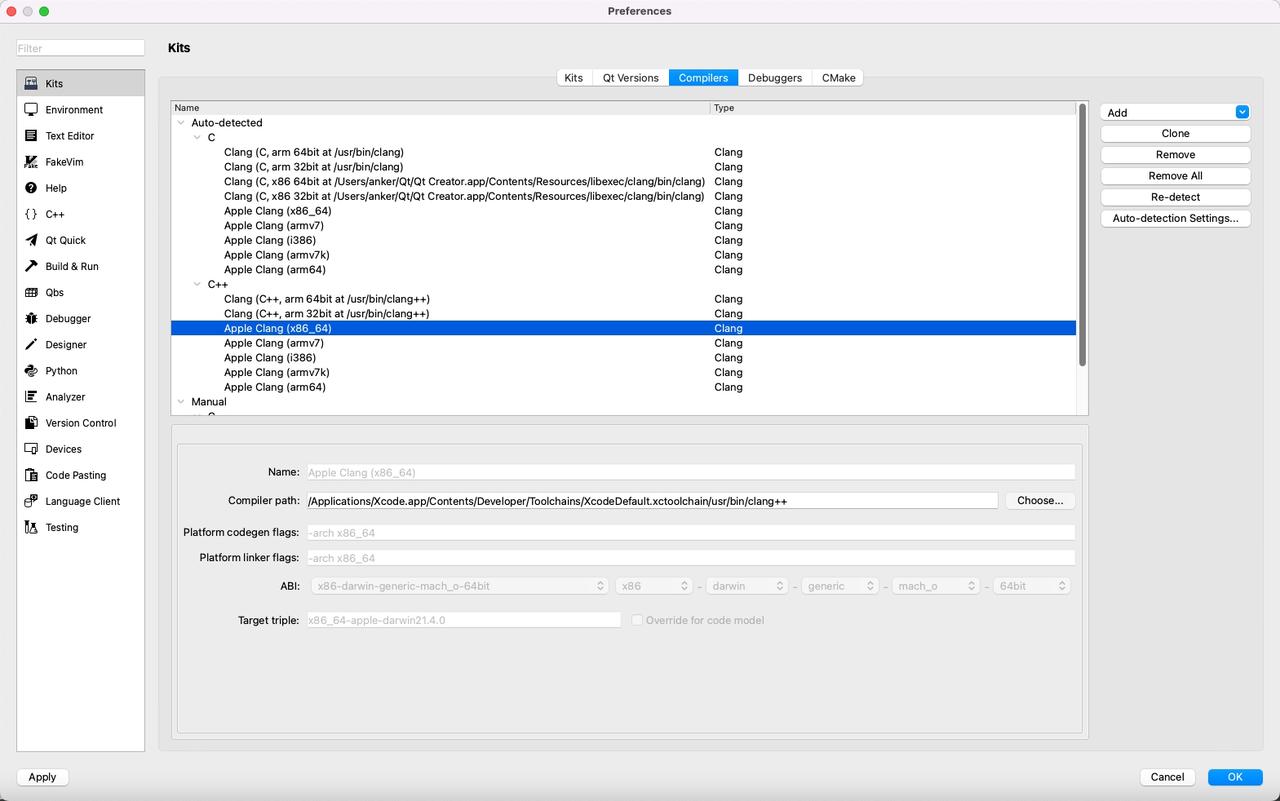
Task: Switch to the CMake tab
Action: click(x=838, y=78)
